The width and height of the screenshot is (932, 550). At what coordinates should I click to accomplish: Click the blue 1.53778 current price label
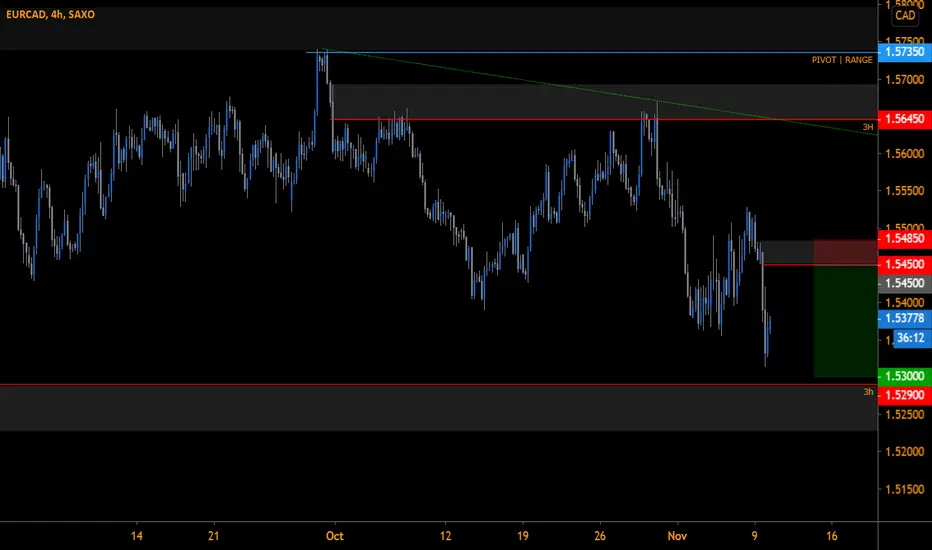(905, 318)
